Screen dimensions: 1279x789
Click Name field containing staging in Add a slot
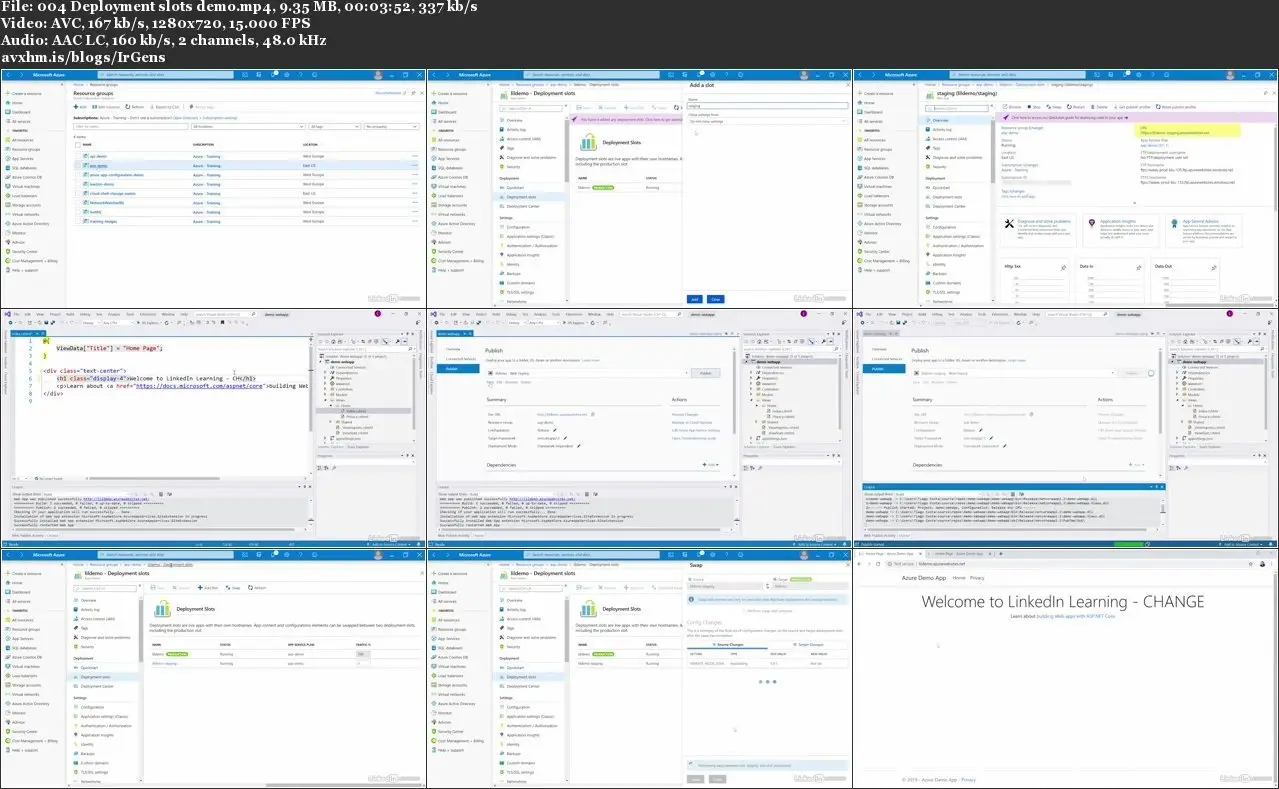[767, 106]
